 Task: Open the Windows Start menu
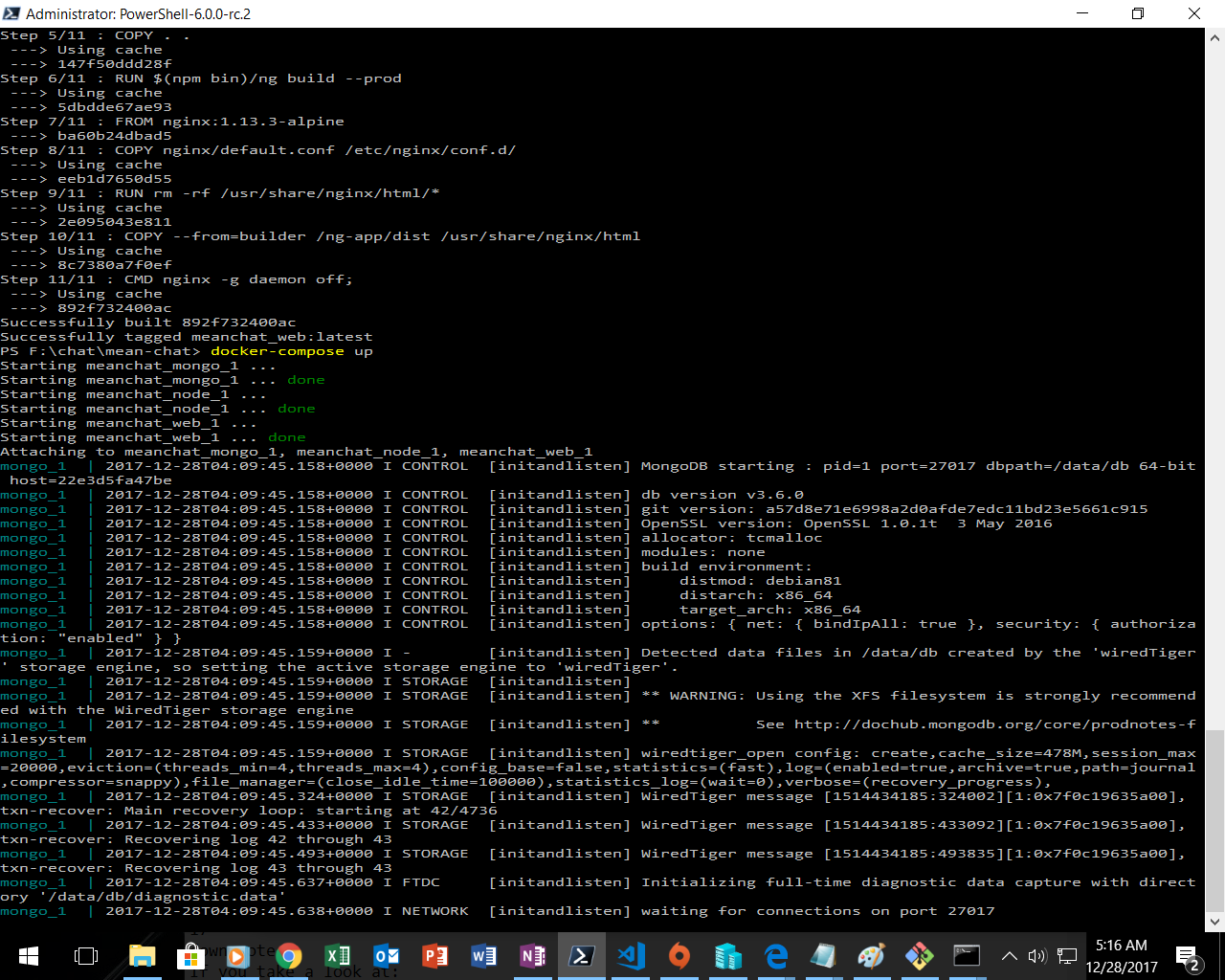pos(28,956)
